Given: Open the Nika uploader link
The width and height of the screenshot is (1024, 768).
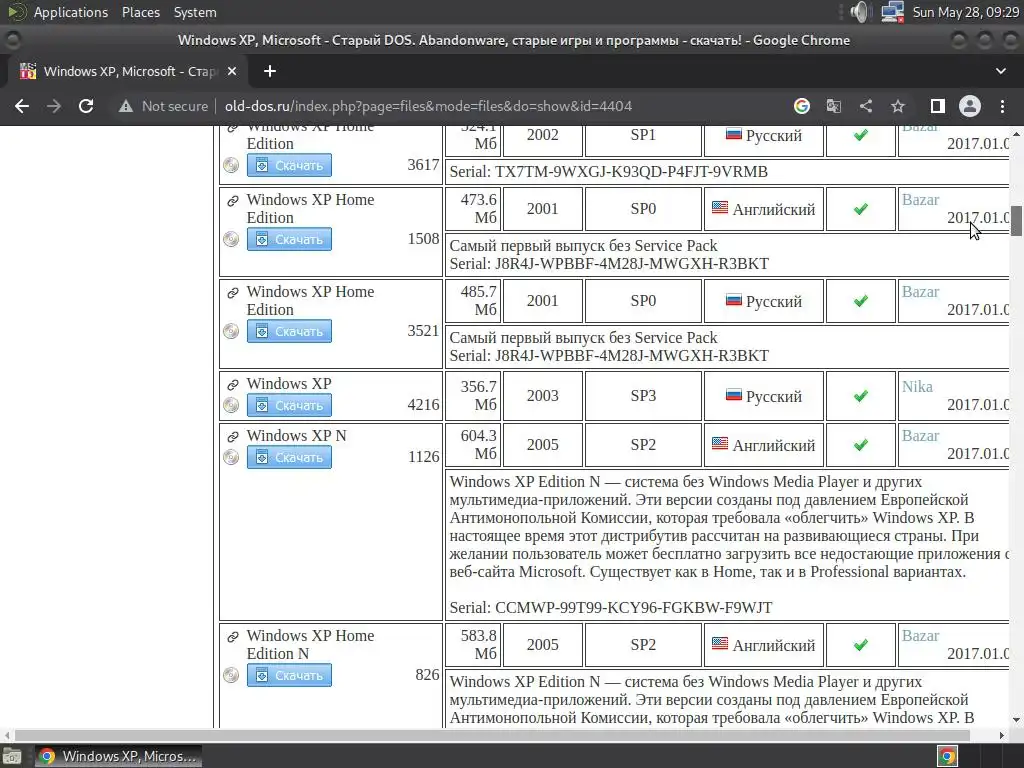Looking at the screenshot, I should [917, 387].
